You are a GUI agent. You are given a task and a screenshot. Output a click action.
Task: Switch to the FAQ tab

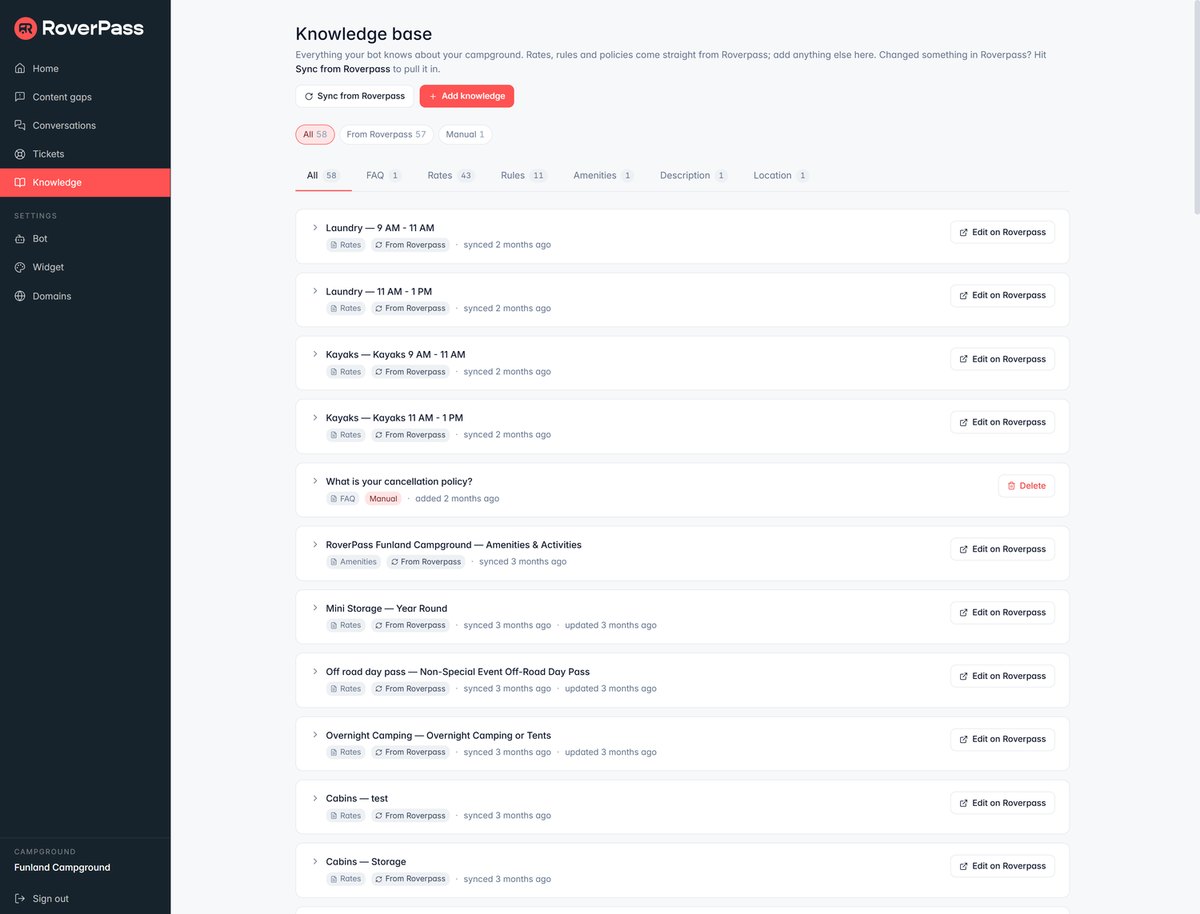[383, 175]
